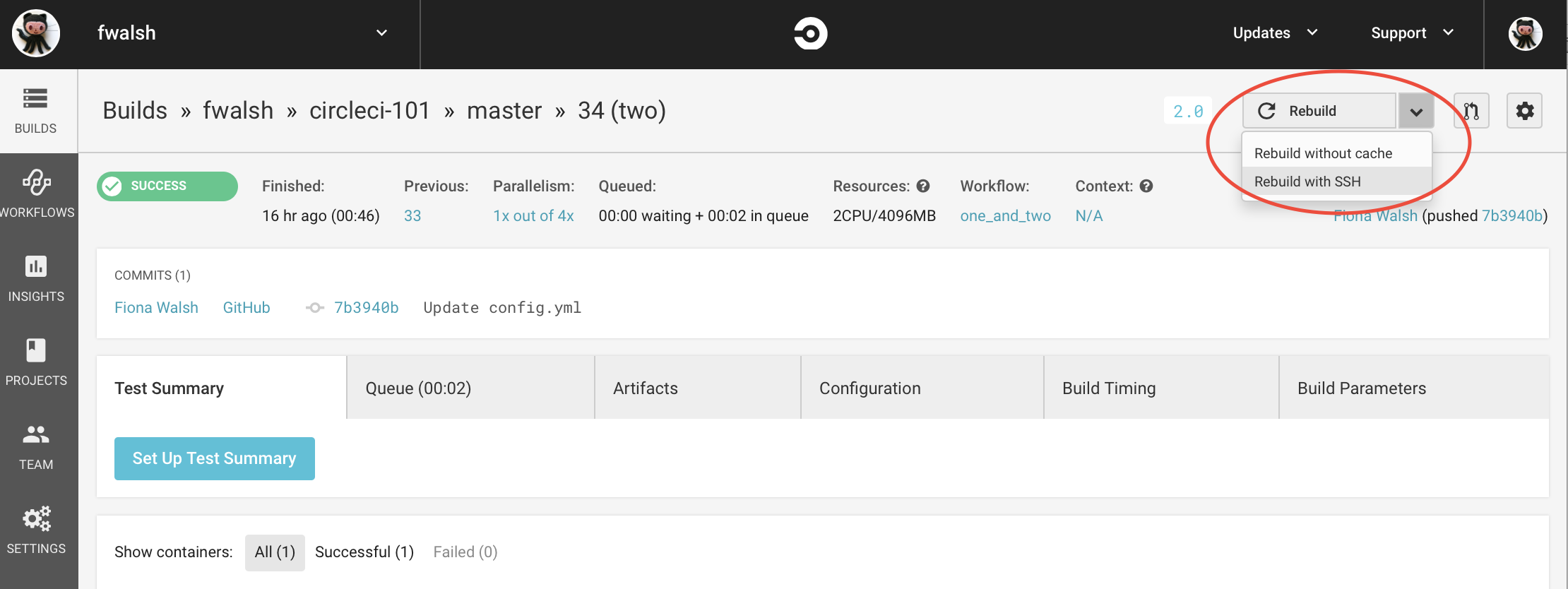Viewport: 1568px width, 589px height.
Task: Go to fwalsh breadcrumb link
Action: [x=238, y=110]
